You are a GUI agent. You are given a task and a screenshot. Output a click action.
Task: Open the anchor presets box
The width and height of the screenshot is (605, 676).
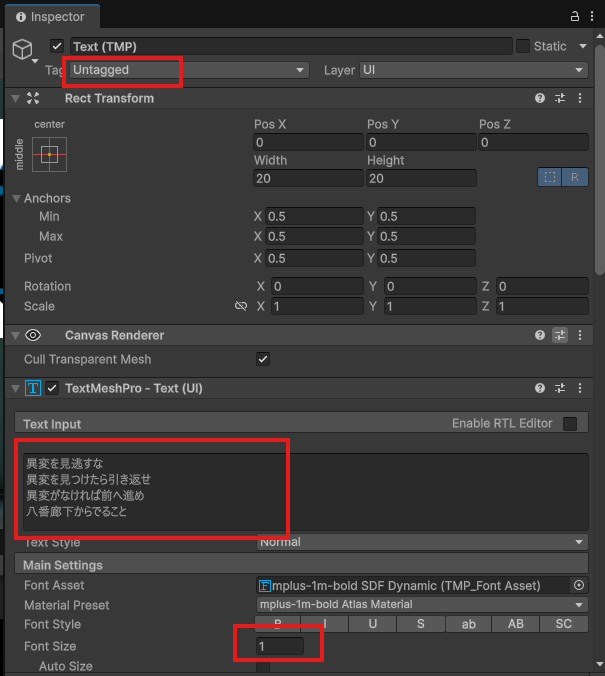50,155
